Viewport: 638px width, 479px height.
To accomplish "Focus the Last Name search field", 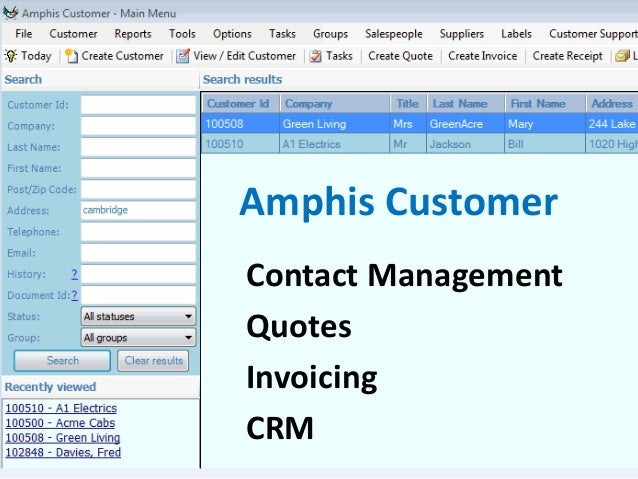I will pos(138,147).
